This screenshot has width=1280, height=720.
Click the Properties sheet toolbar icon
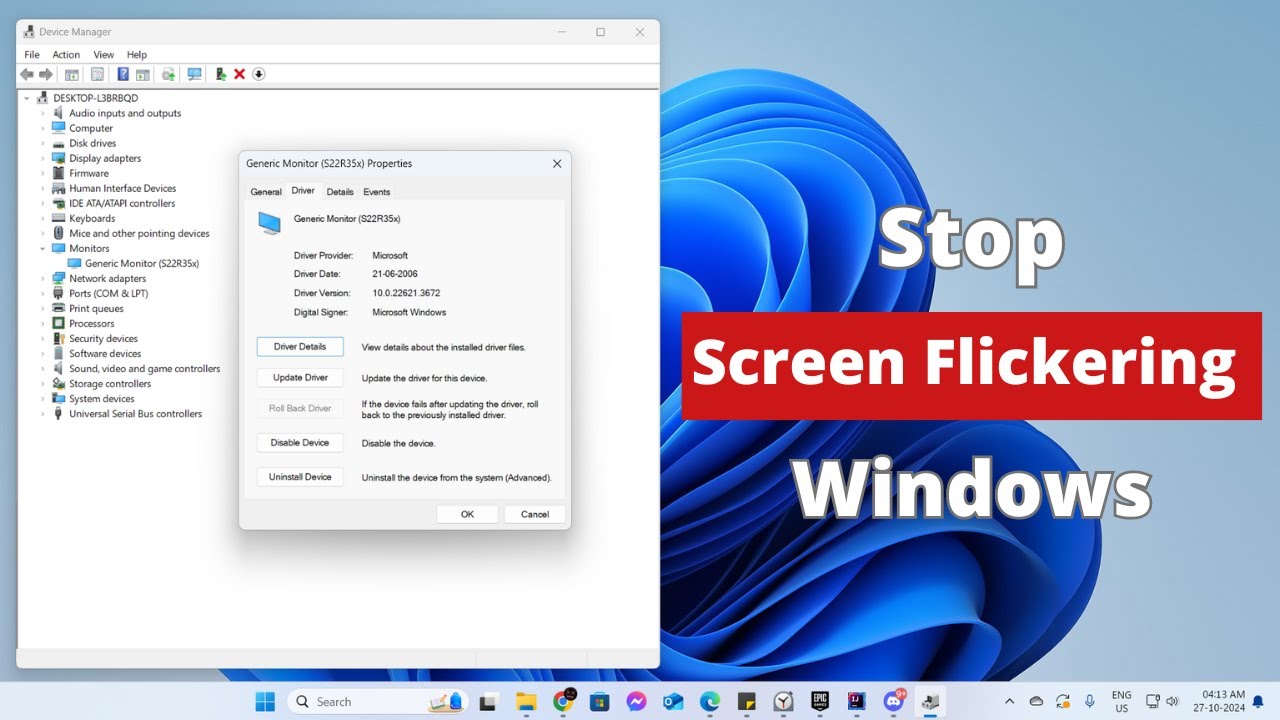[x=97, y=74]
